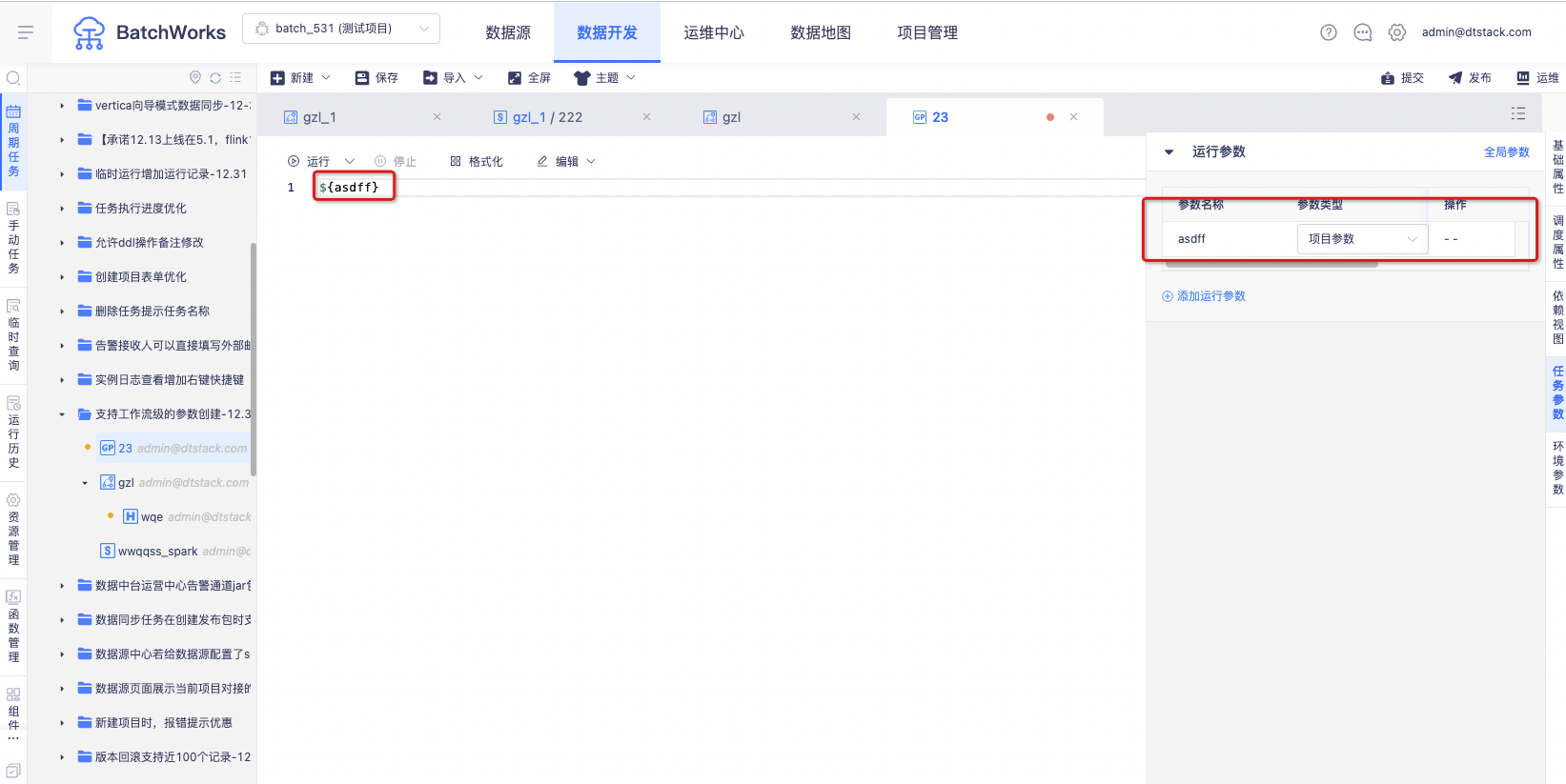
Task: Switch to the 运维中心 top menu
Action: 714,32
